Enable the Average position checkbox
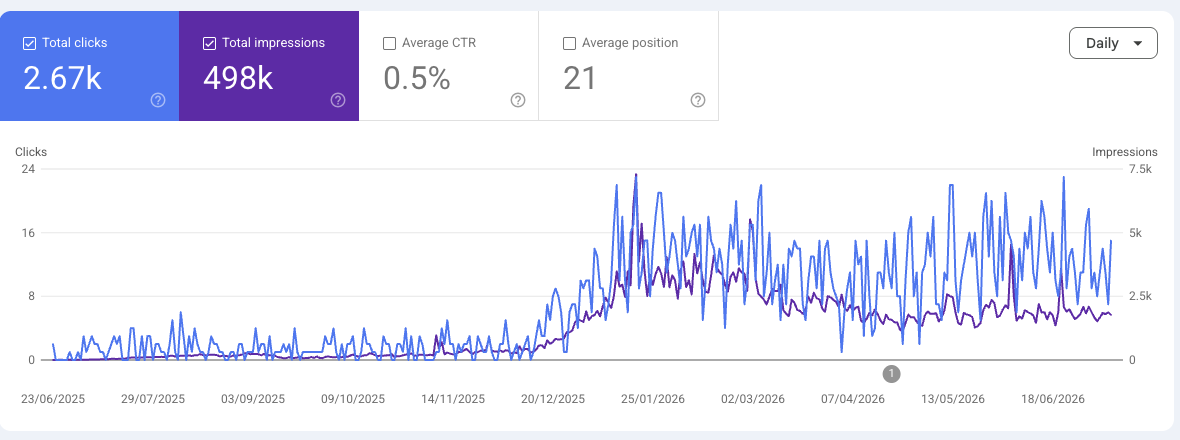The height and width of the screenshot is (440, 1180). 570,44
